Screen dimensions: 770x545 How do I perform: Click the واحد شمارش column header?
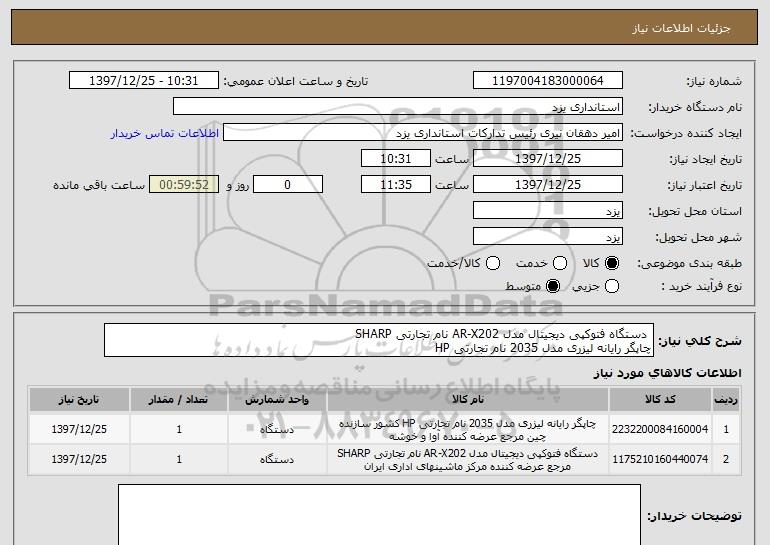pos(277,400)
